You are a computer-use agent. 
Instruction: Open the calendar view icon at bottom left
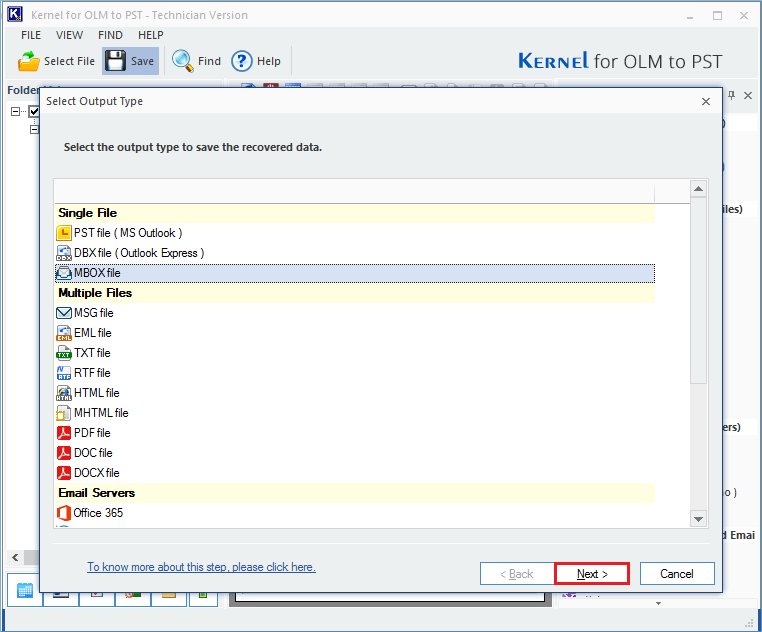click(x=25, y=590)
